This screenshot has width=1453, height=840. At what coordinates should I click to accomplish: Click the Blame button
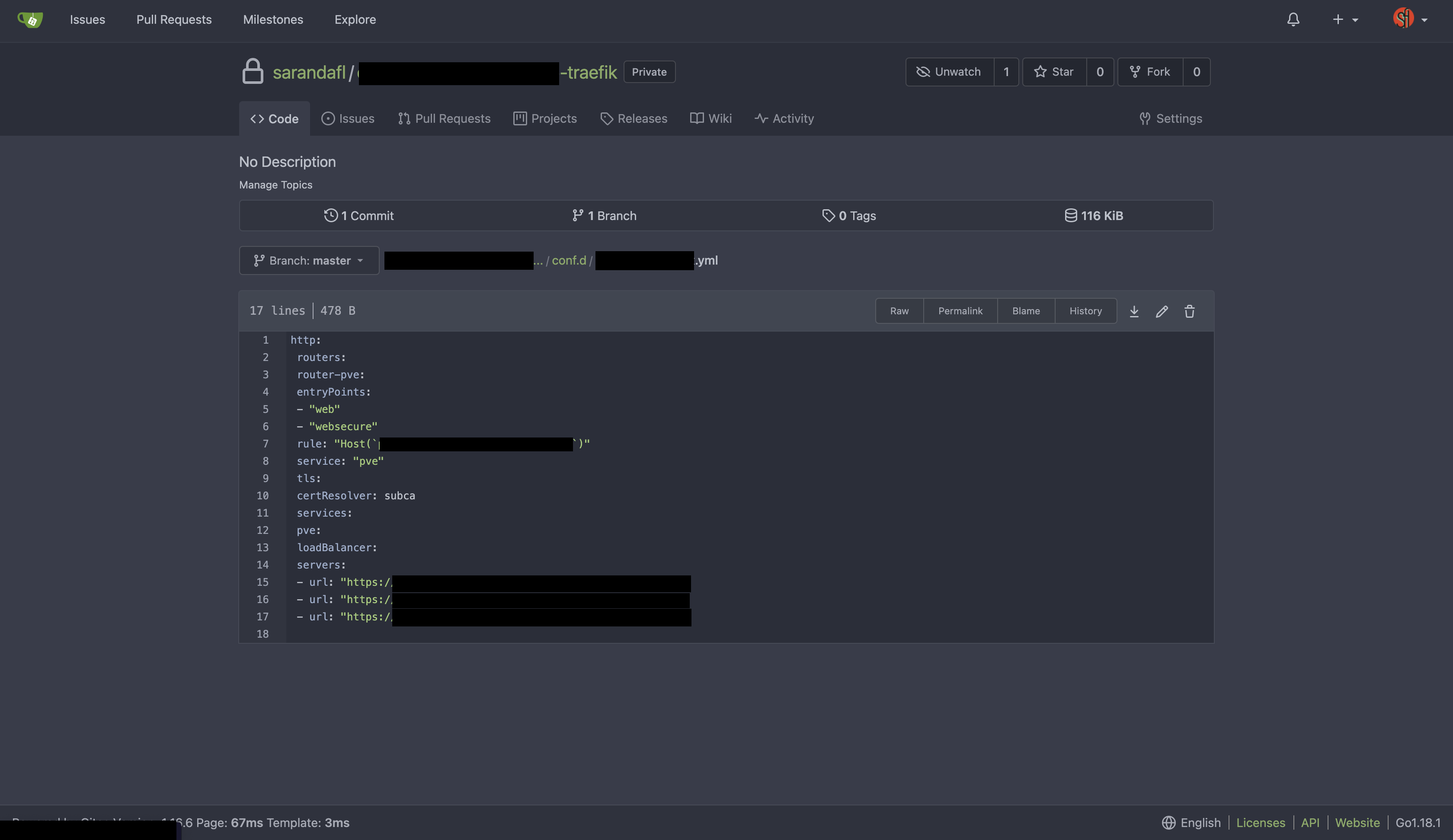1026,311
